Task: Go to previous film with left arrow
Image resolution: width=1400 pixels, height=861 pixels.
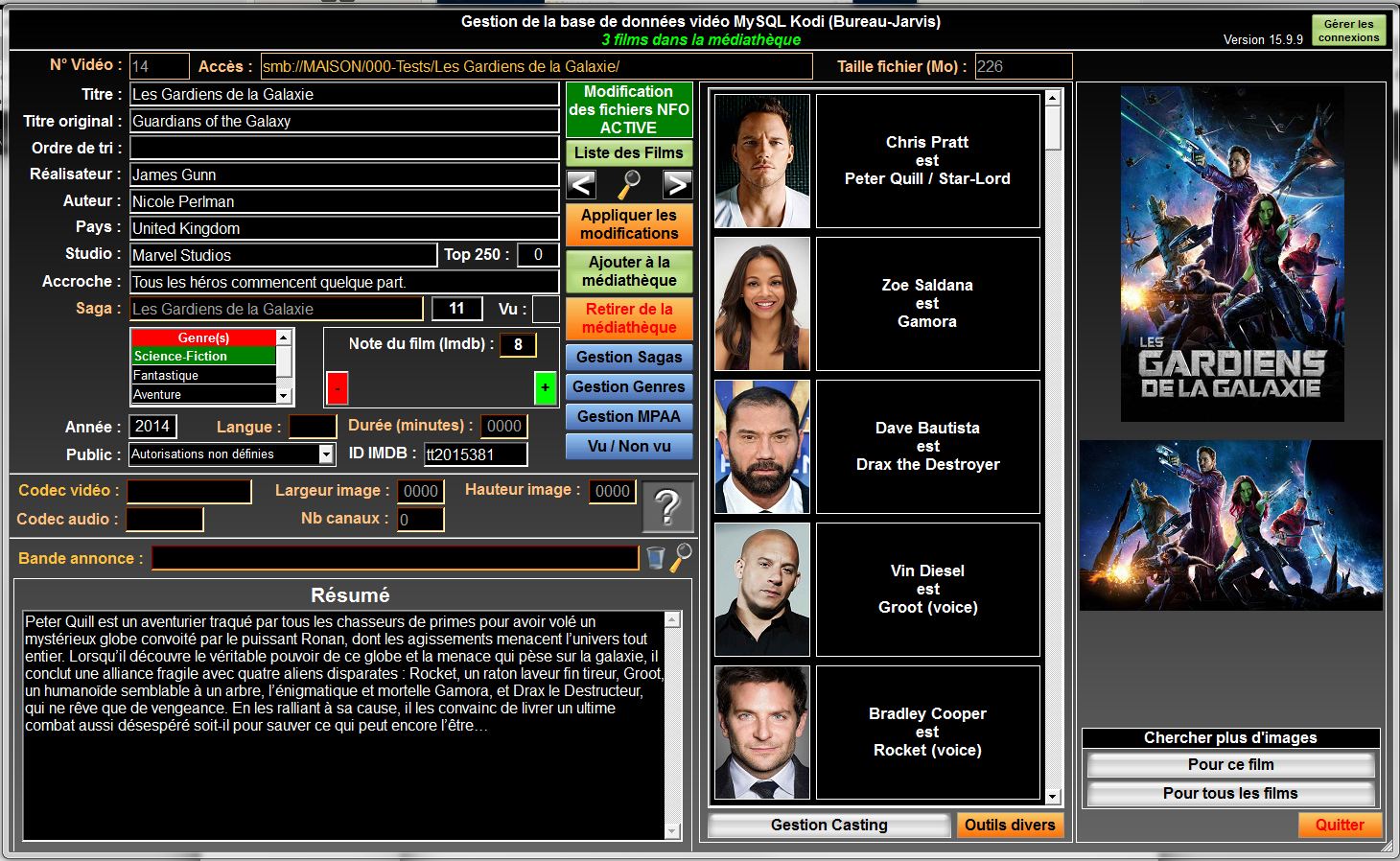Action: point(581,184)
